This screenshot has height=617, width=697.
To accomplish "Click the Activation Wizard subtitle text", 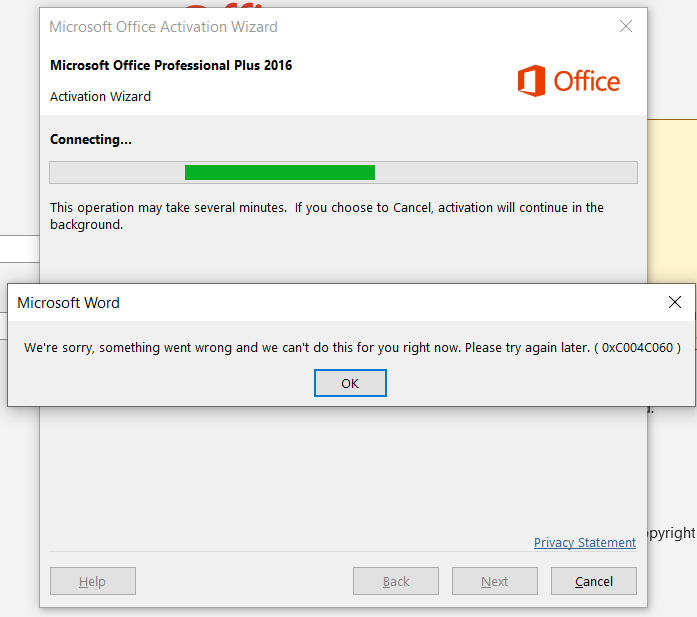I will (x=100, y=96).
